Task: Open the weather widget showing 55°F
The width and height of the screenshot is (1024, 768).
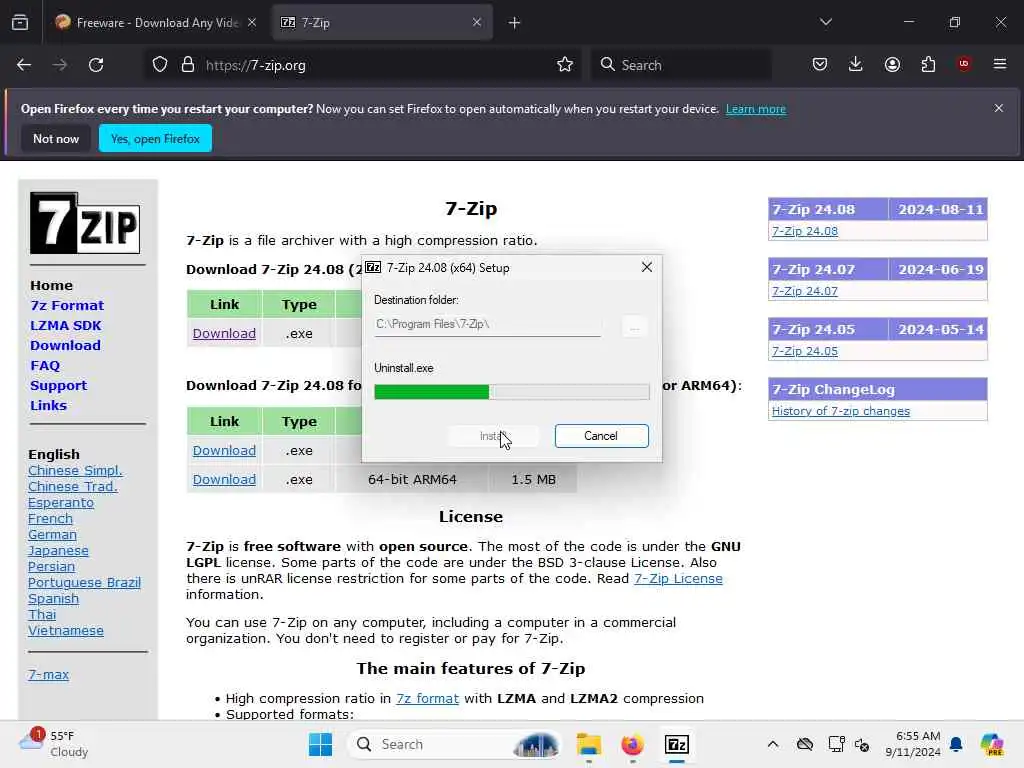Action: click(54, 744)
